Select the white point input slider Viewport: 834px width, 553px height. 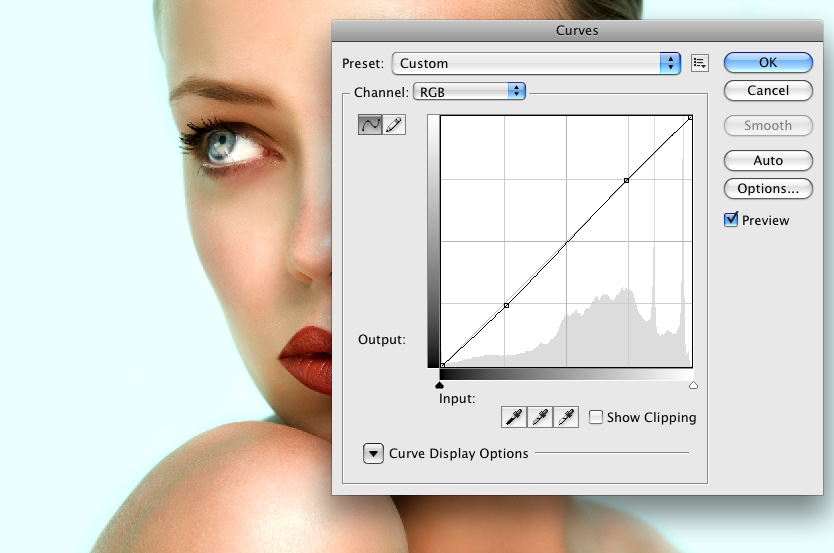[693, 385]
